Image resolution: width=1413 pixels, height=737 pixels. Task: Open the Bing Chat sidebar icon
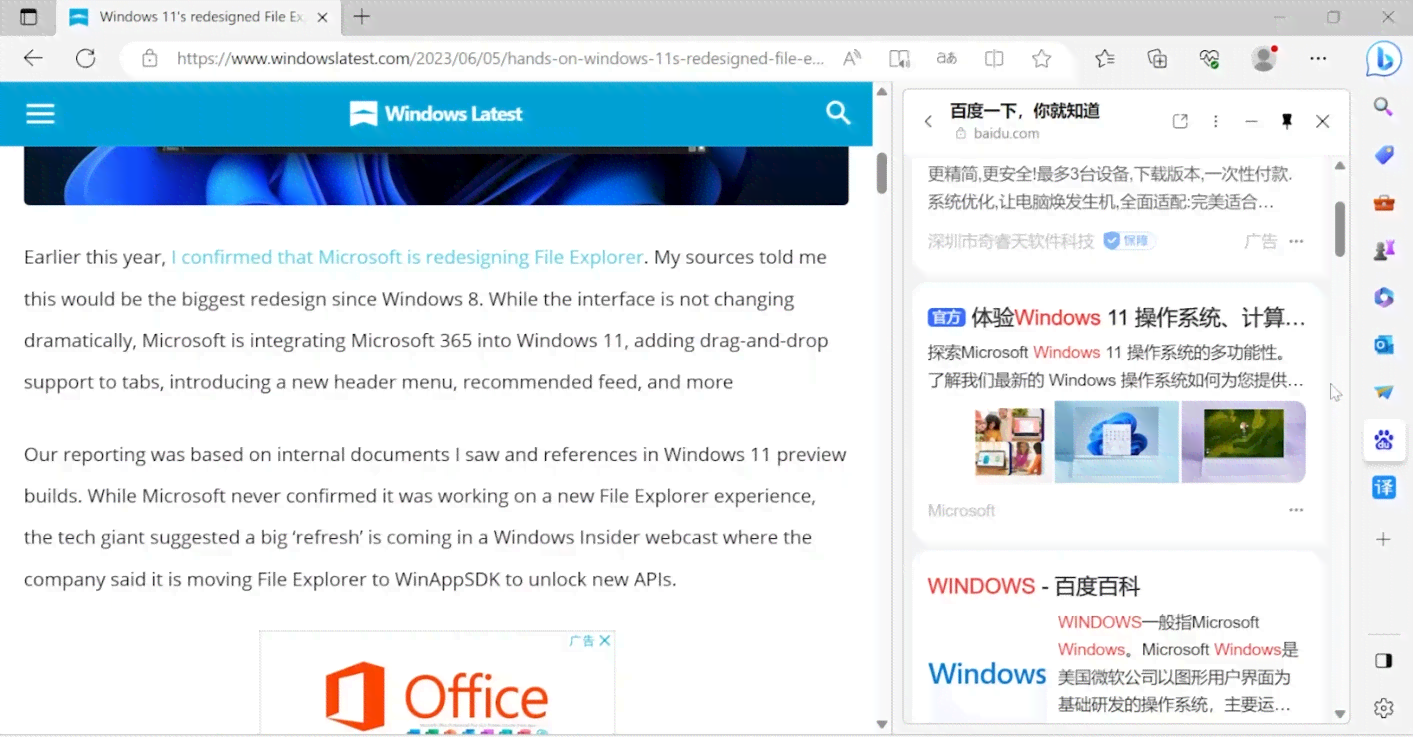1384,60
